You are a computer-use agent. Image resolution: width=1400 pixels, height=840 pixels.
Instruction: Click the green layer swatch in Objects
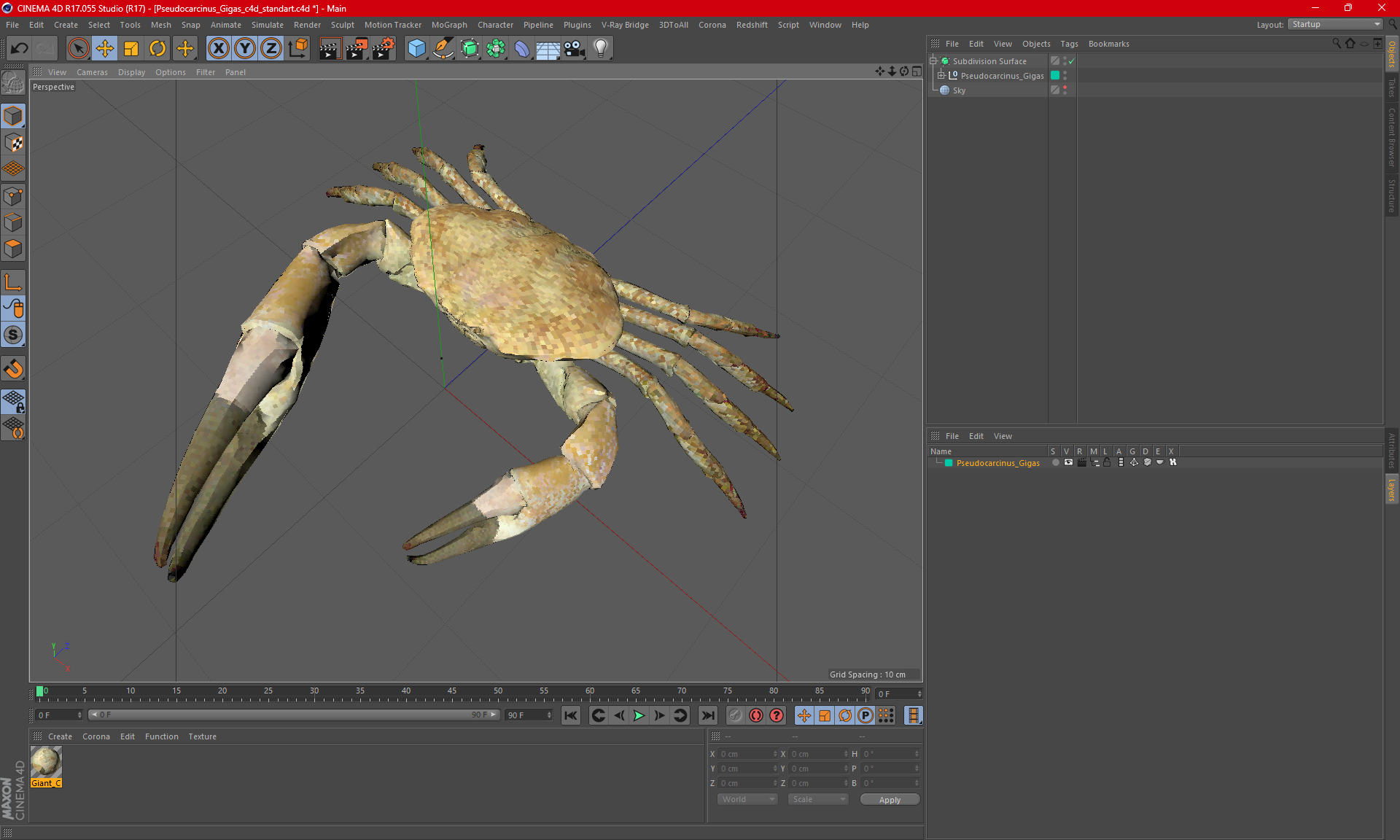(x=1054, y=75)
